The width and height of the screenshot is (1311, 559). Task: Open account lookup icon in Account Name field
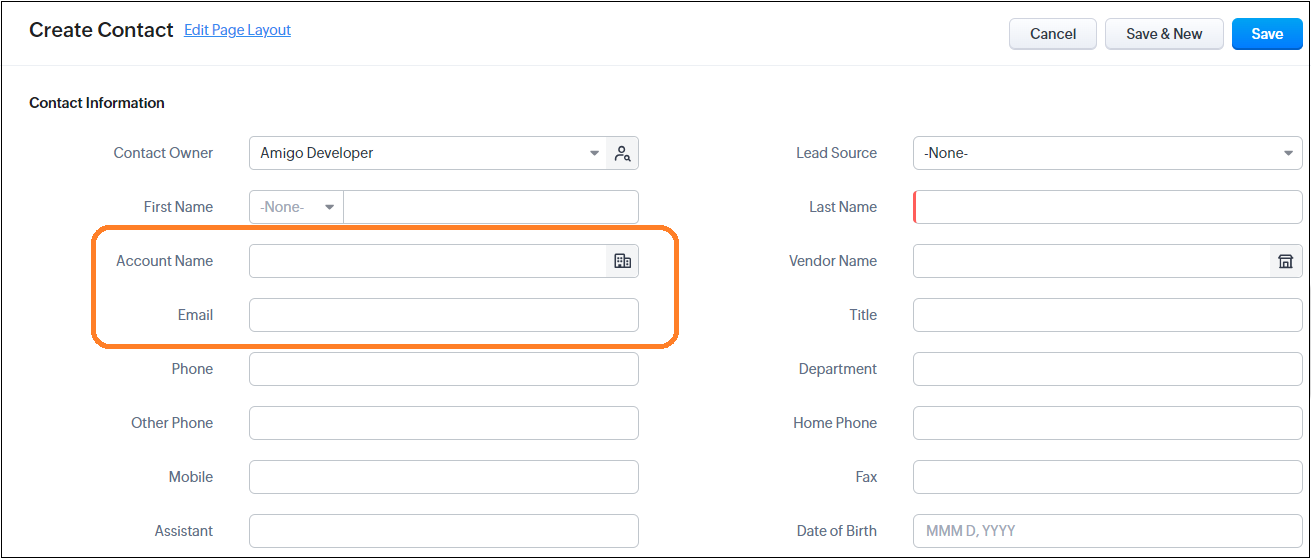(623, 261)
